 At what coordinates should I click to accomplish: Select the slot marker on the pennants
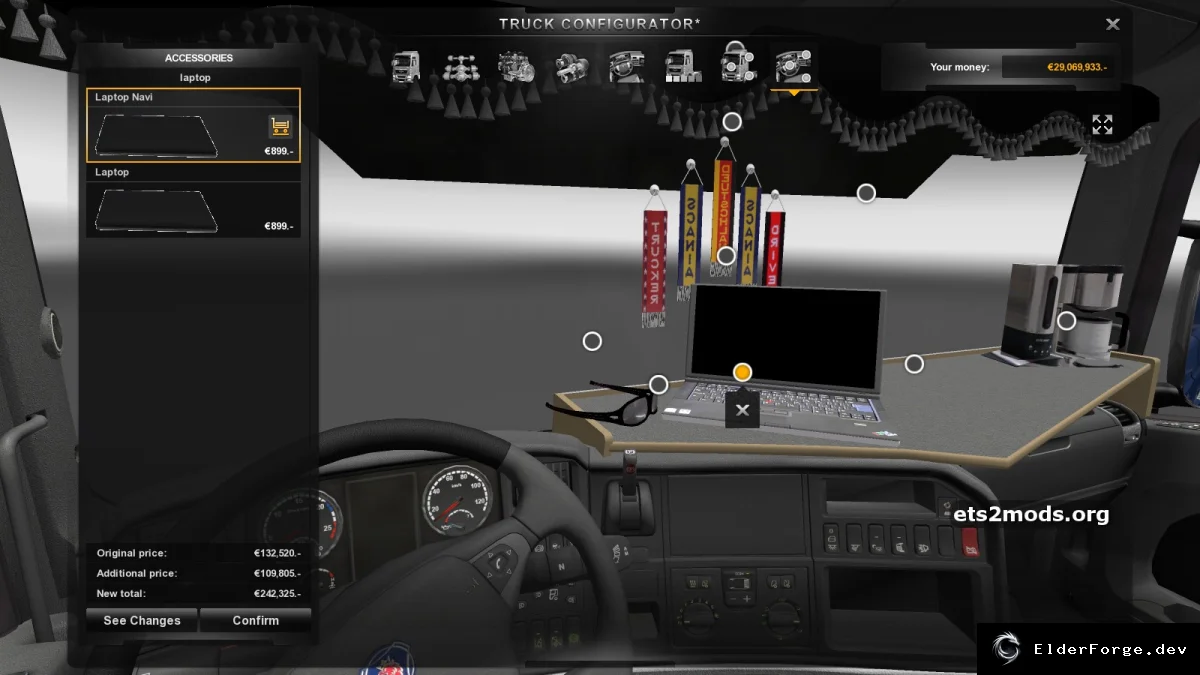tap(726, 255)
